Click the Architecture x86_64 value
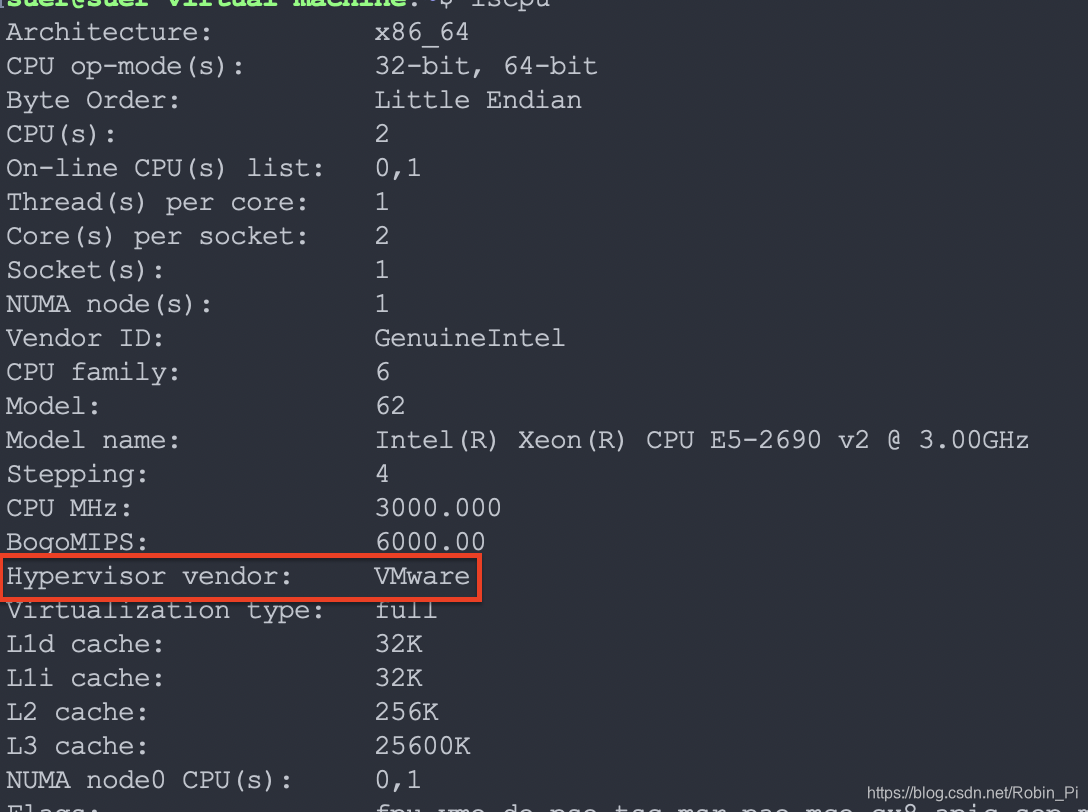Viewport: 1088px width, 812px height. coord(421,32)
